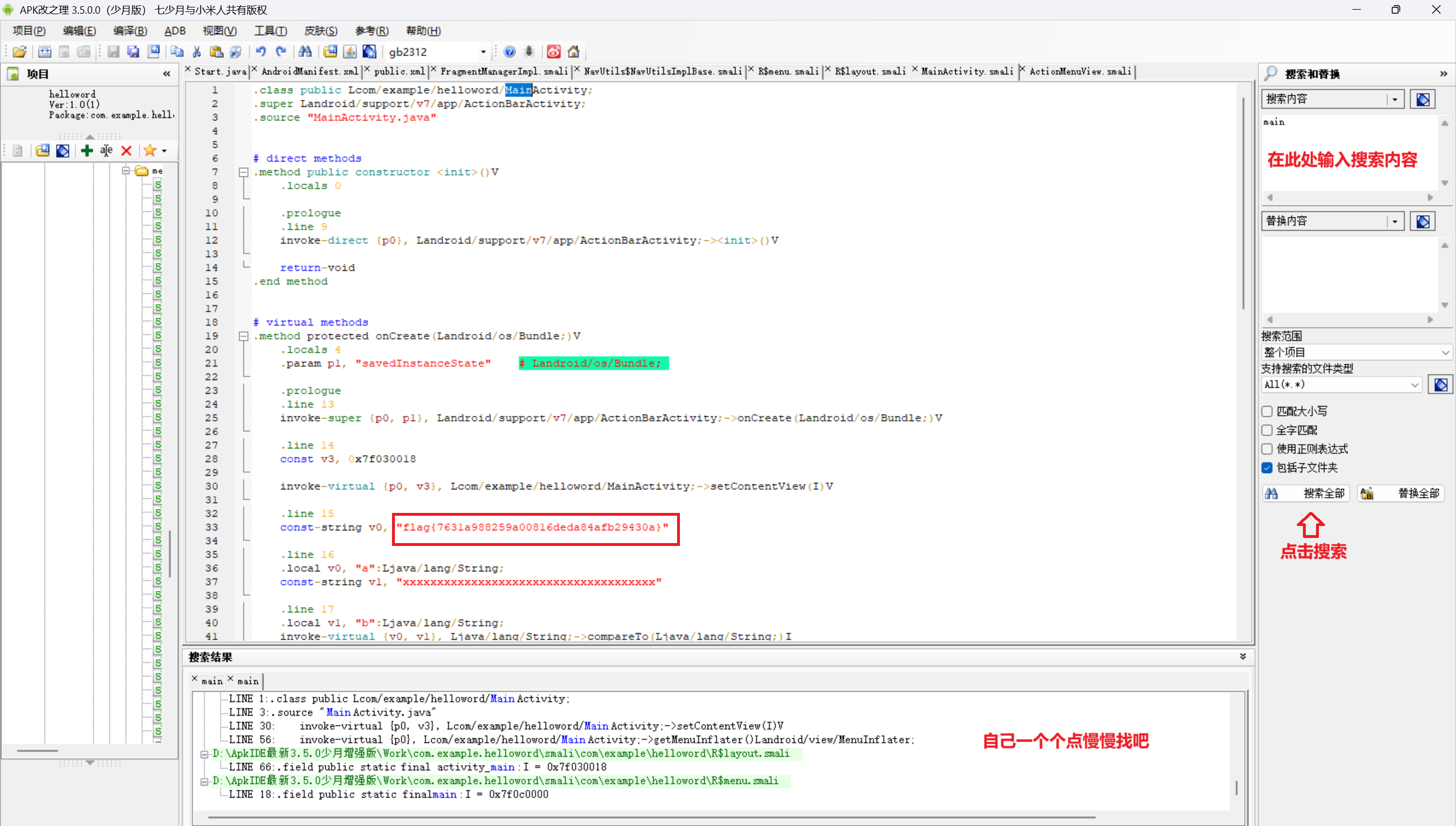Image resolution: width=1456 pixels, height=826 pixels.
Task: Click the undo arrow icon
Action: click(261, 52)
